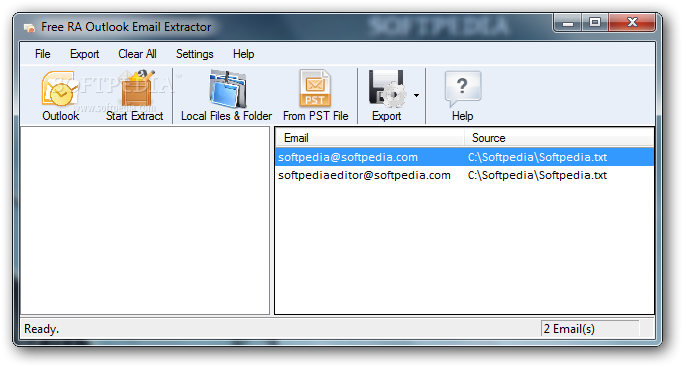Click Source path of softpedia@softpedia.com row
Image resolution: width=683 pixels, height=367 pixels.
[x=537, y=157]
